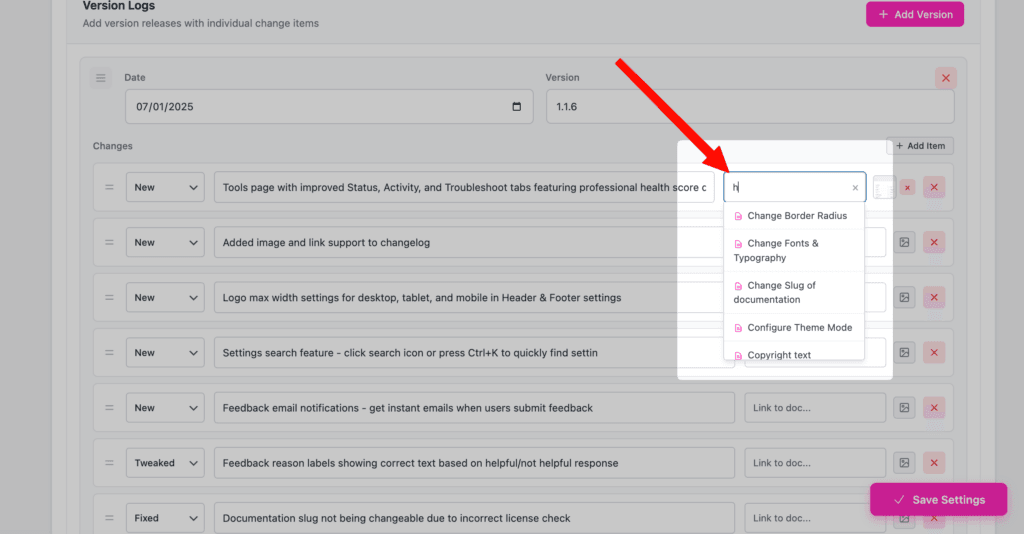Click the Add Item button
This screenshot has width=1024, height=534.
point(919,146)
